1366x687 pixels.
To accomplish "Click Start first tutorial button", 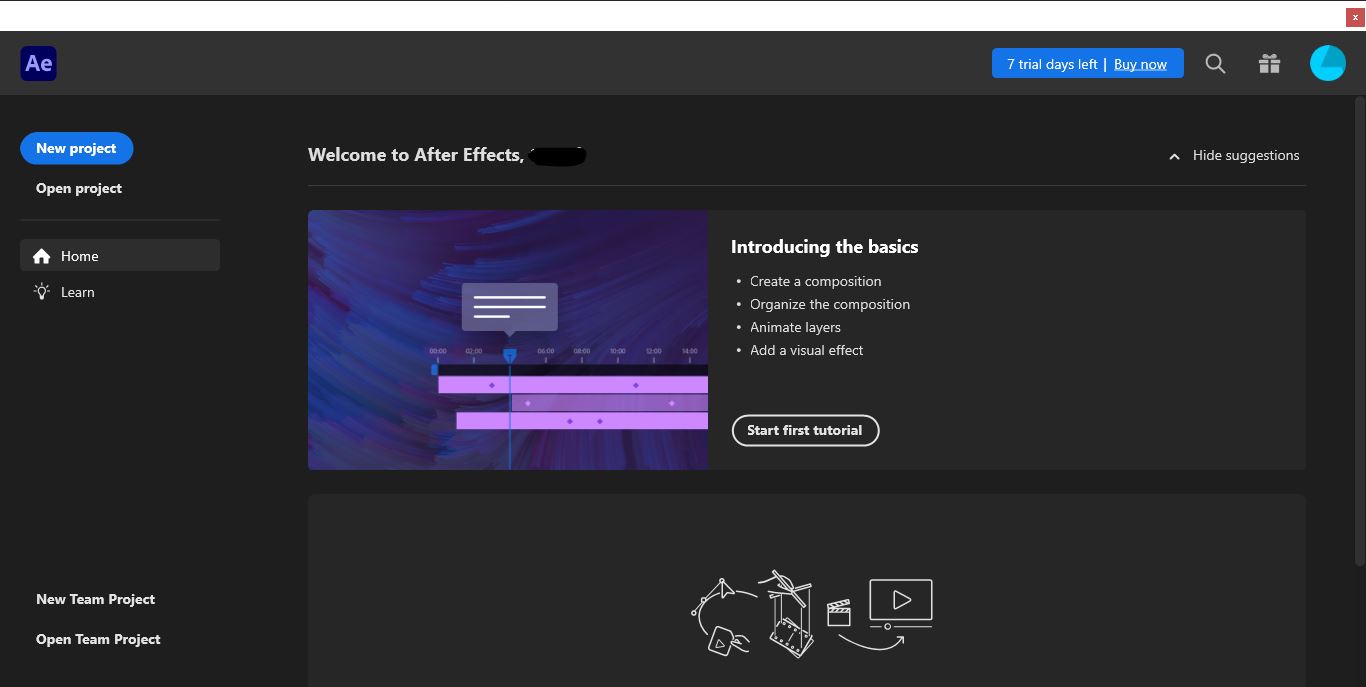I will click(x=805, y=430).
